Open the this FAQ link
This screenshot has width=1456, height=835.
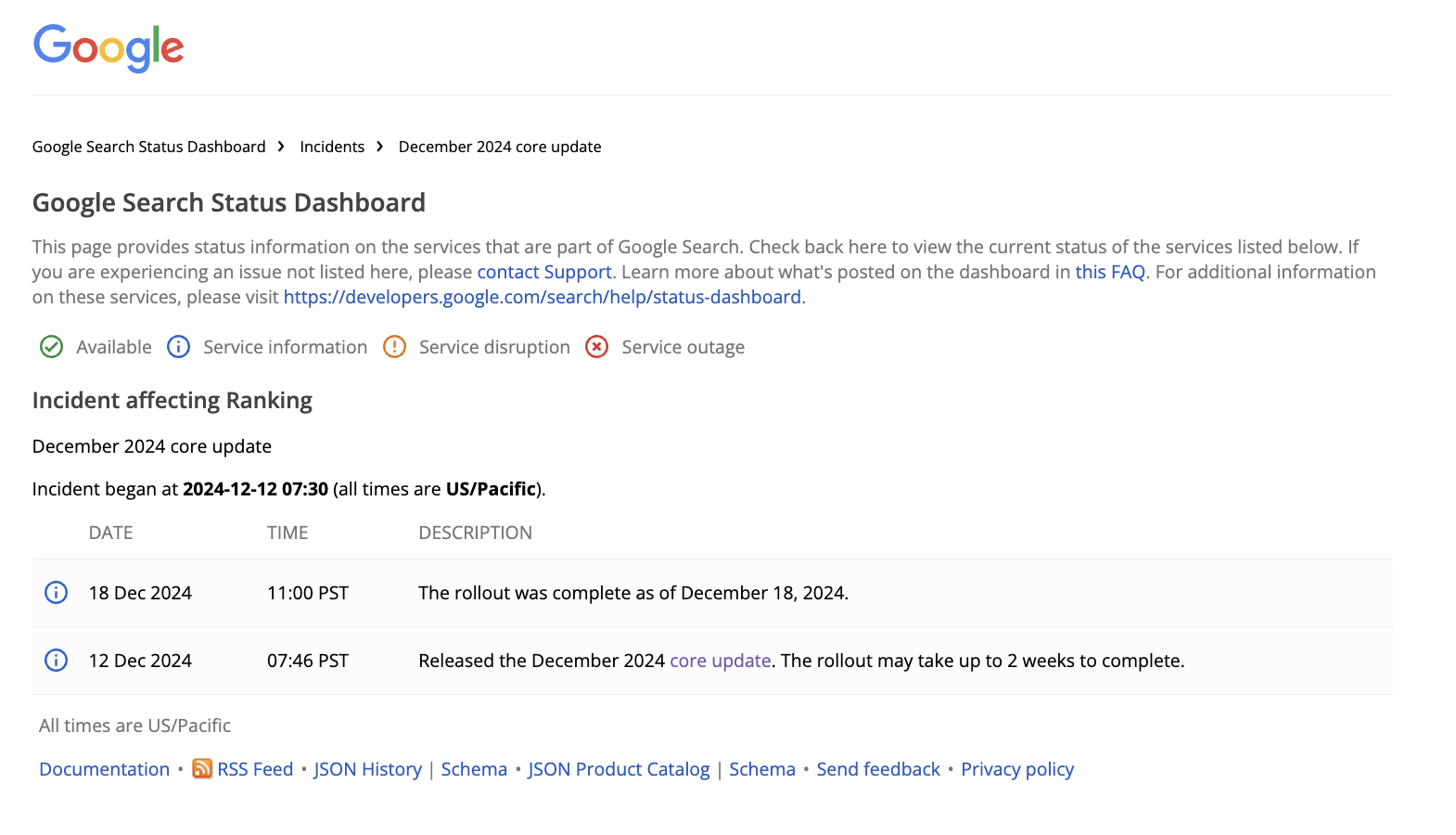coord(1110,272)
